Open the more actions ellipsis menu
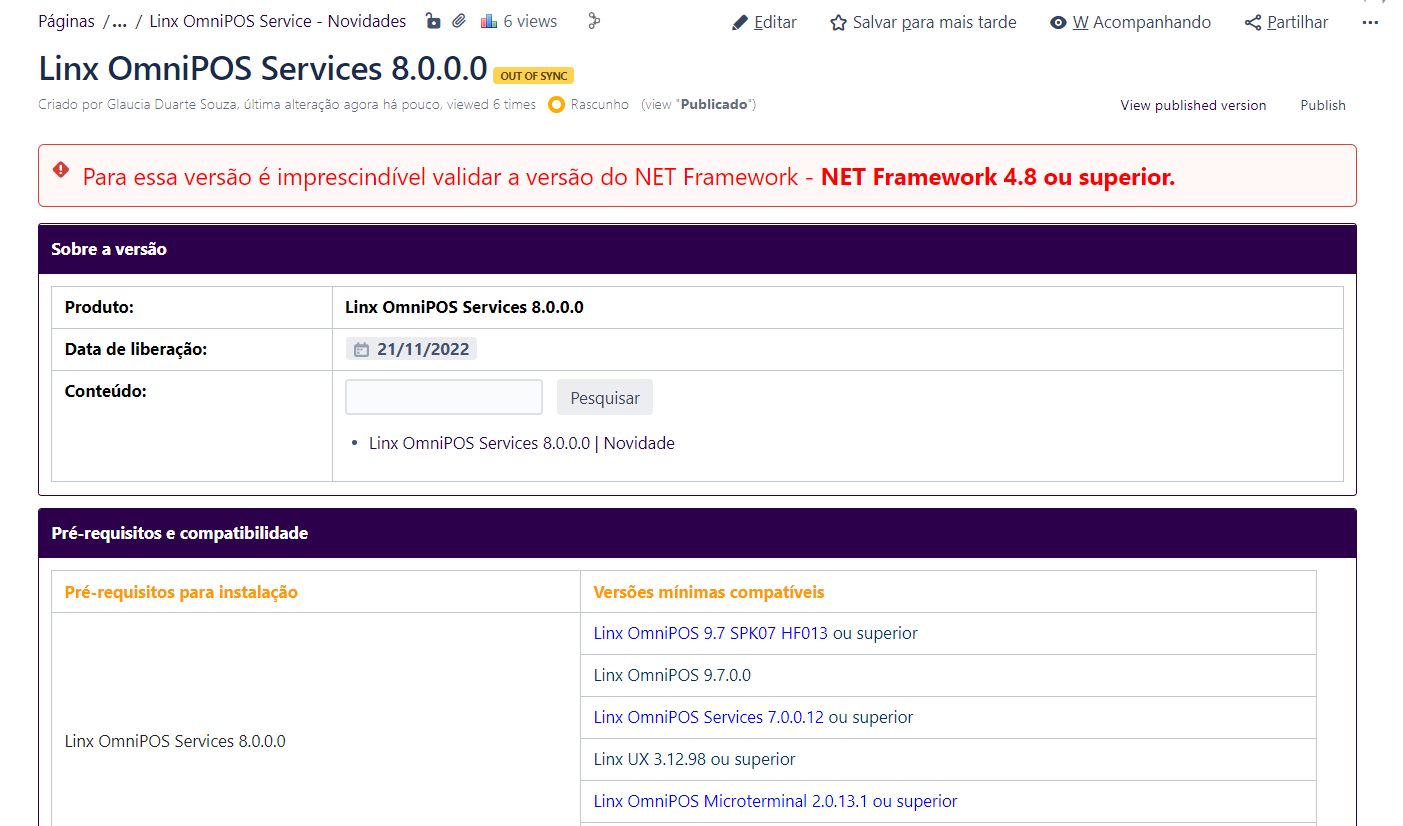Screen dimensions: 1403x826 pos(1370,22)
